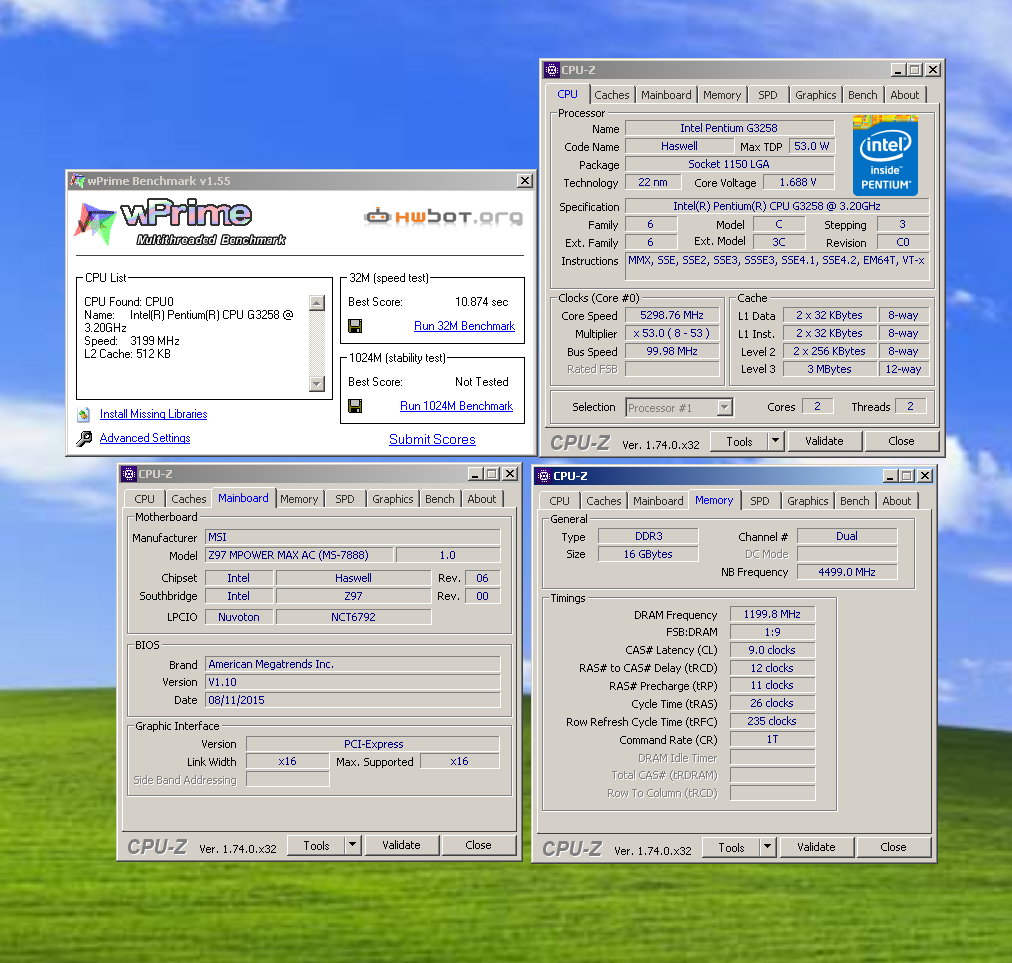Click Tools button in Memory CPU-Z window
Image resolution: width=1012 pixels, height=963 pixels.
click(x=731, y=847)
